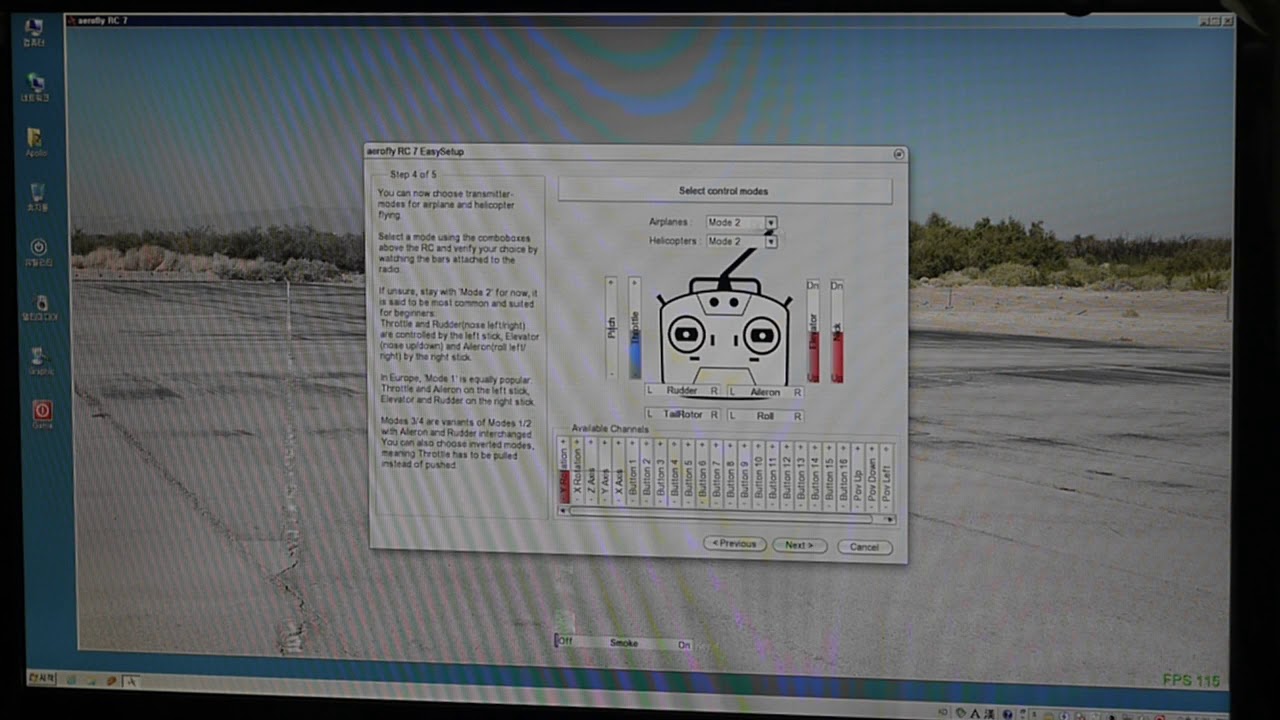Select the Button 4 channel
The width and height of the screenshot is (1280, 720).
click(x=675, y=473)
